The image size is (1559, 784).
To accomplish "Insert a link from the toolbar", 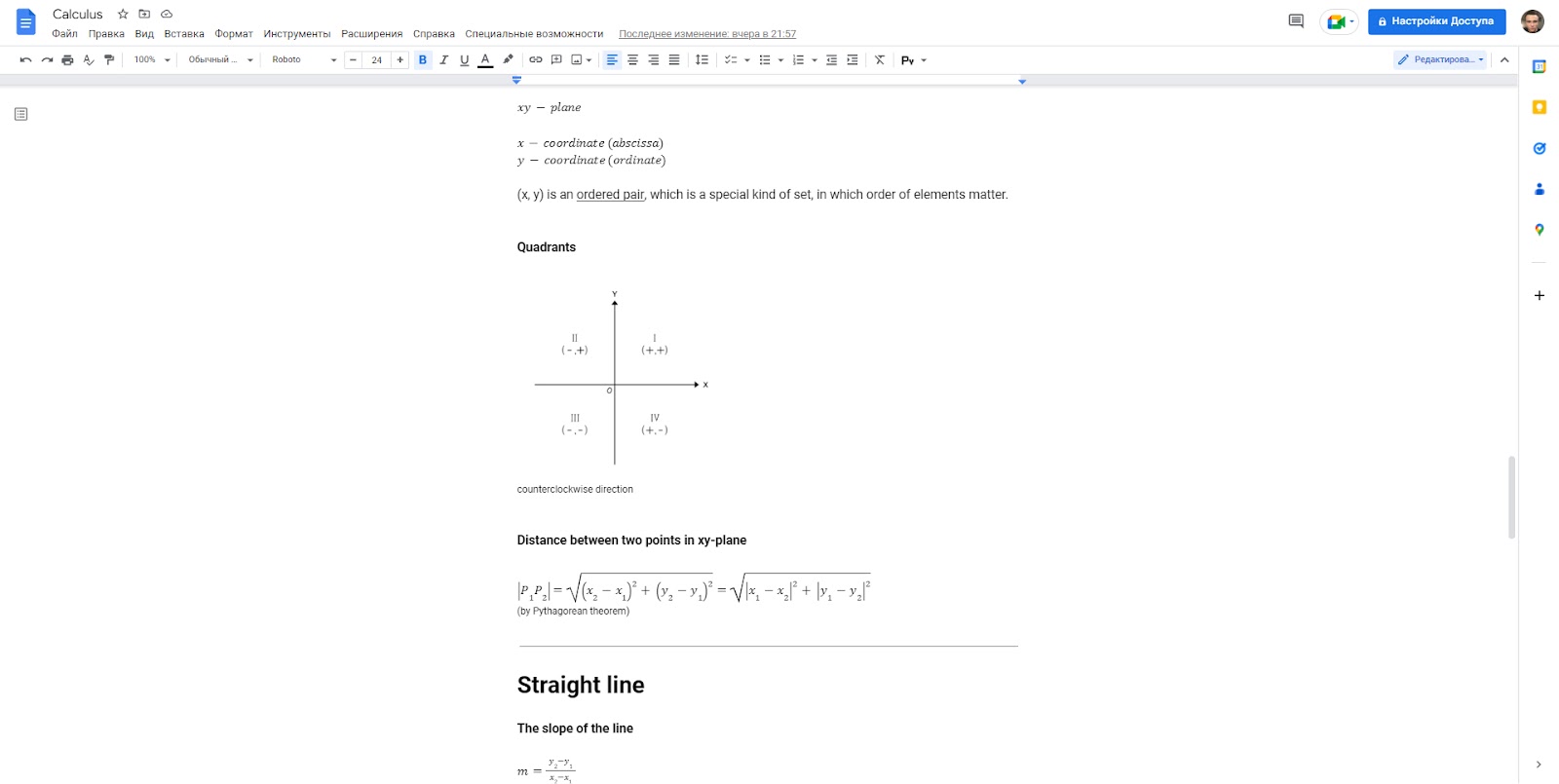I will (x=536, y=60).
